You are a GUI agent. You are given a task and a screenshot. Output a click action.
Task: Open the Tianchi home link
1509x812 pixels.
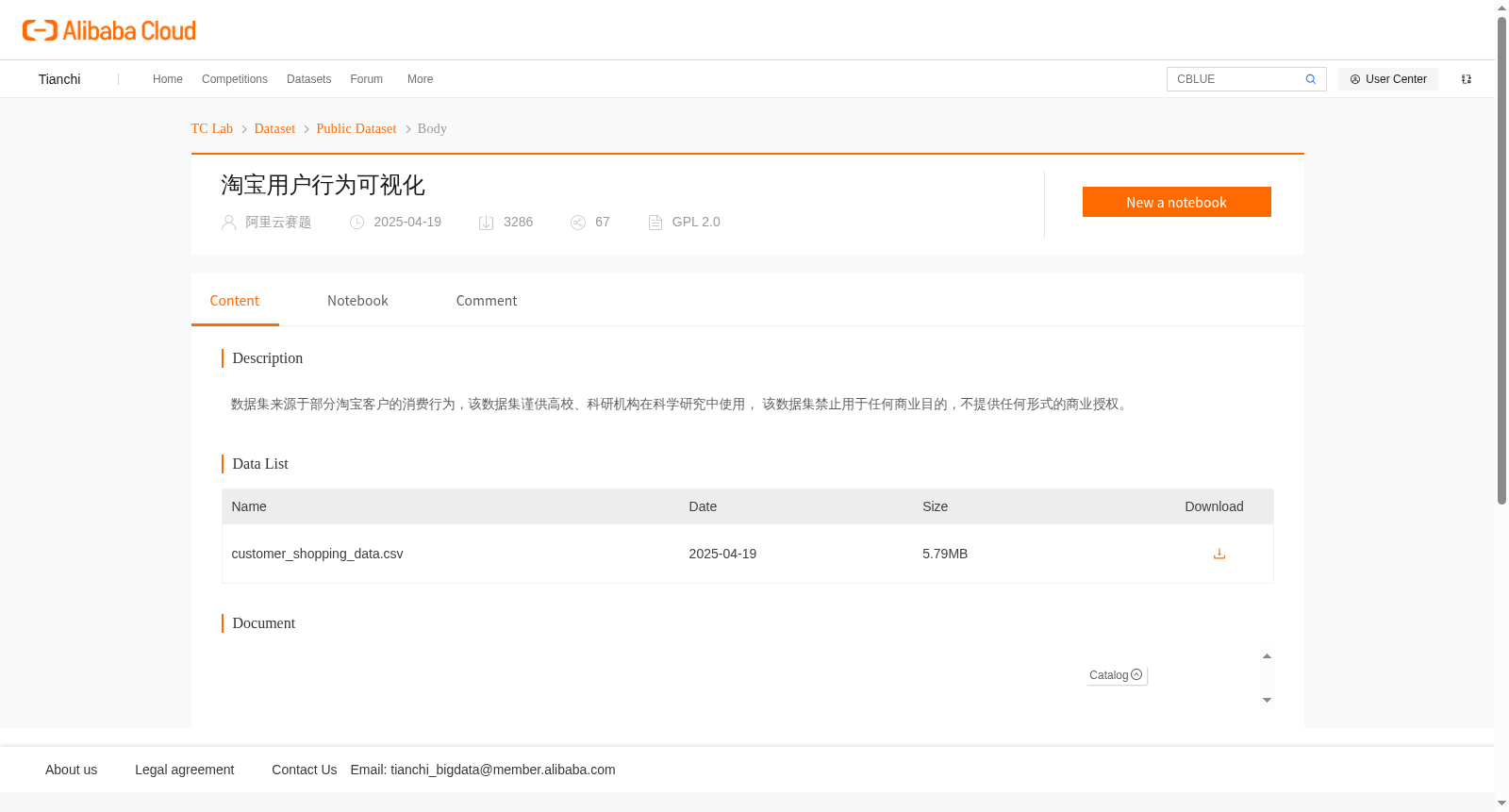(x=59, y=79)
